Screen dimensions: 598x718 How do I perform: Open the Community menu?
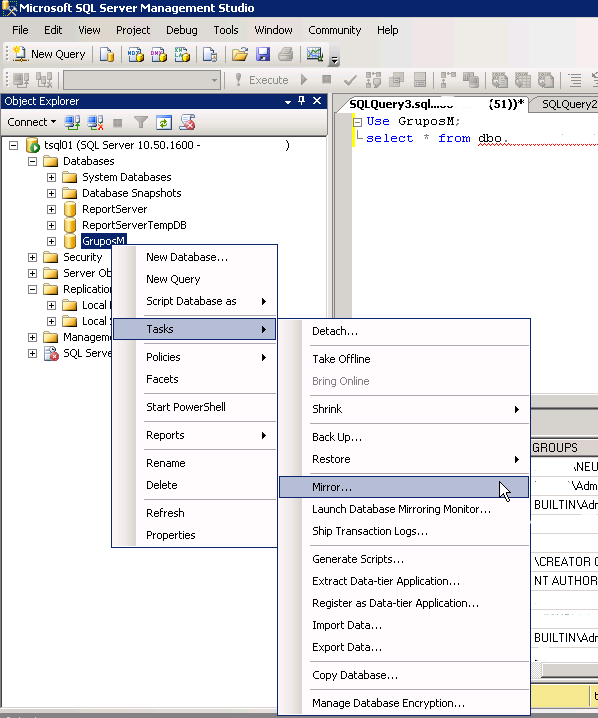point(335,30)
